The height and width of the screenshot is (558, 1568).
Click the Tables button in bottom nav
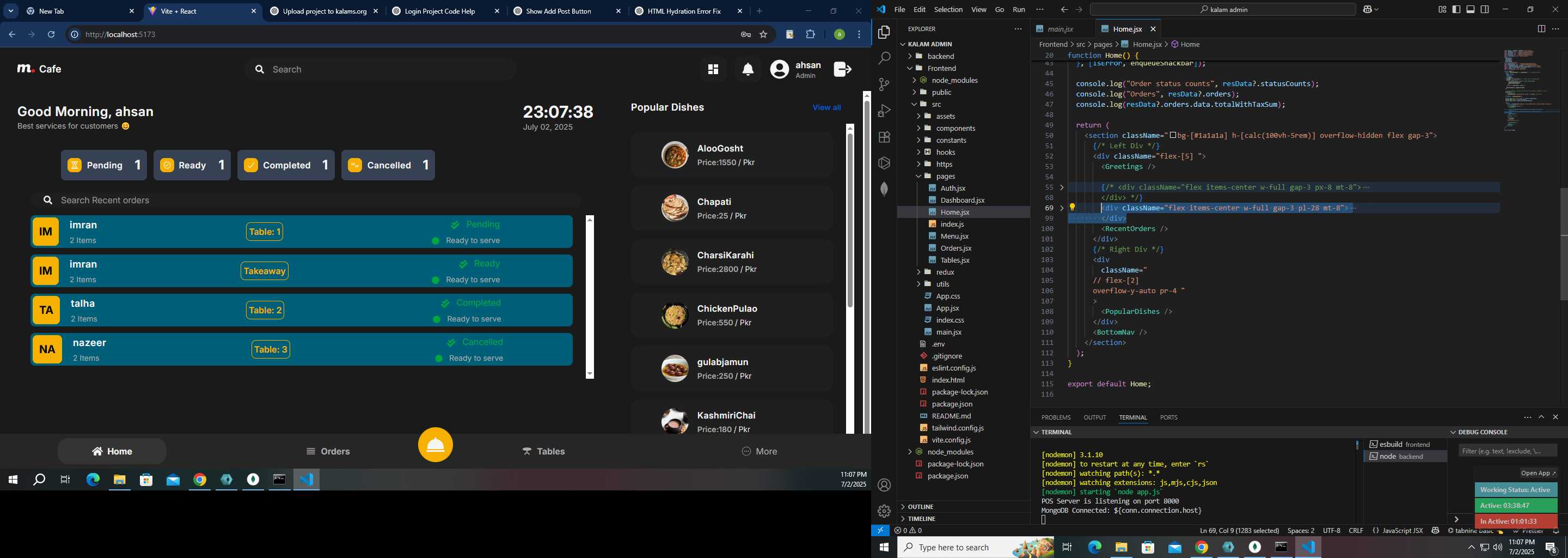[x=543, y=451]
